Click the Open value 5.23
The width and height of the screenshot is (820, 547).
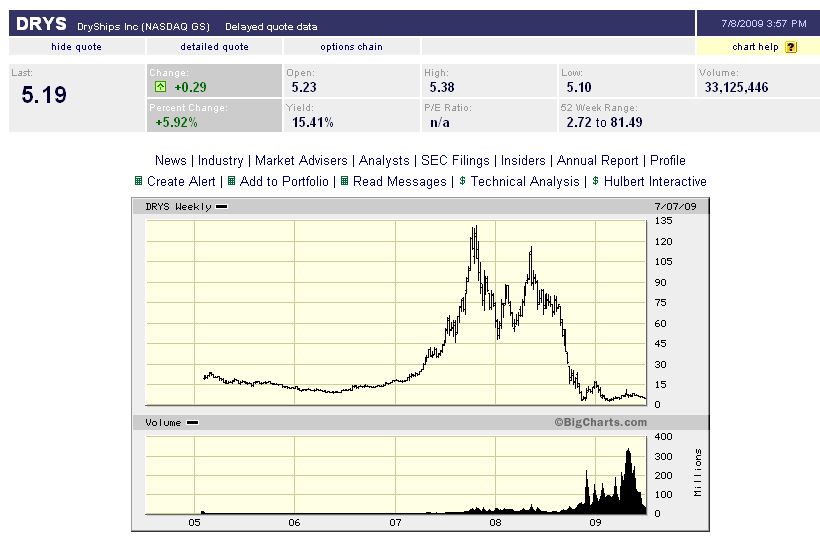[x=304, y=87]
